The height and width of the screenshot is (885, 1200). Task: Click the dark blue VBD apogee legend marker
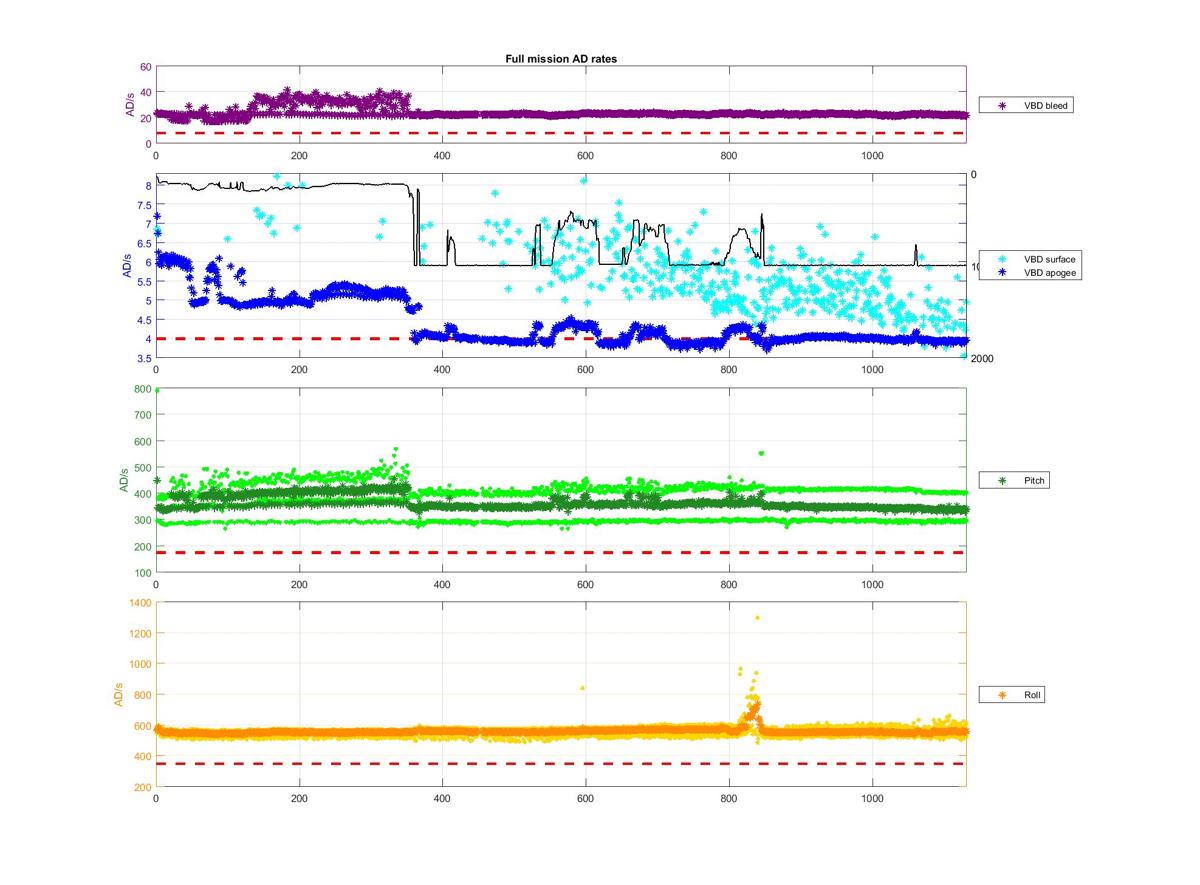point(1001,271)
